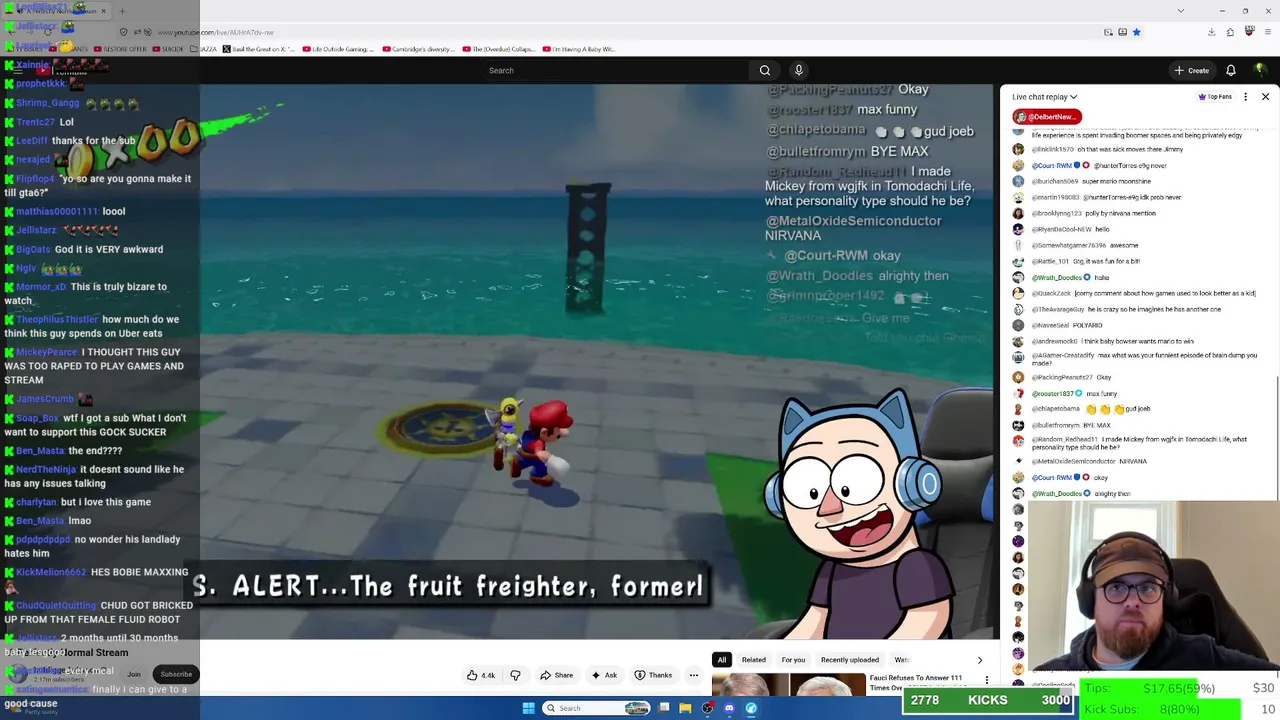1280x720 pixels.
Task: Click the PackingPeanuts27 'Okay' chat message
Action: 1062,377
